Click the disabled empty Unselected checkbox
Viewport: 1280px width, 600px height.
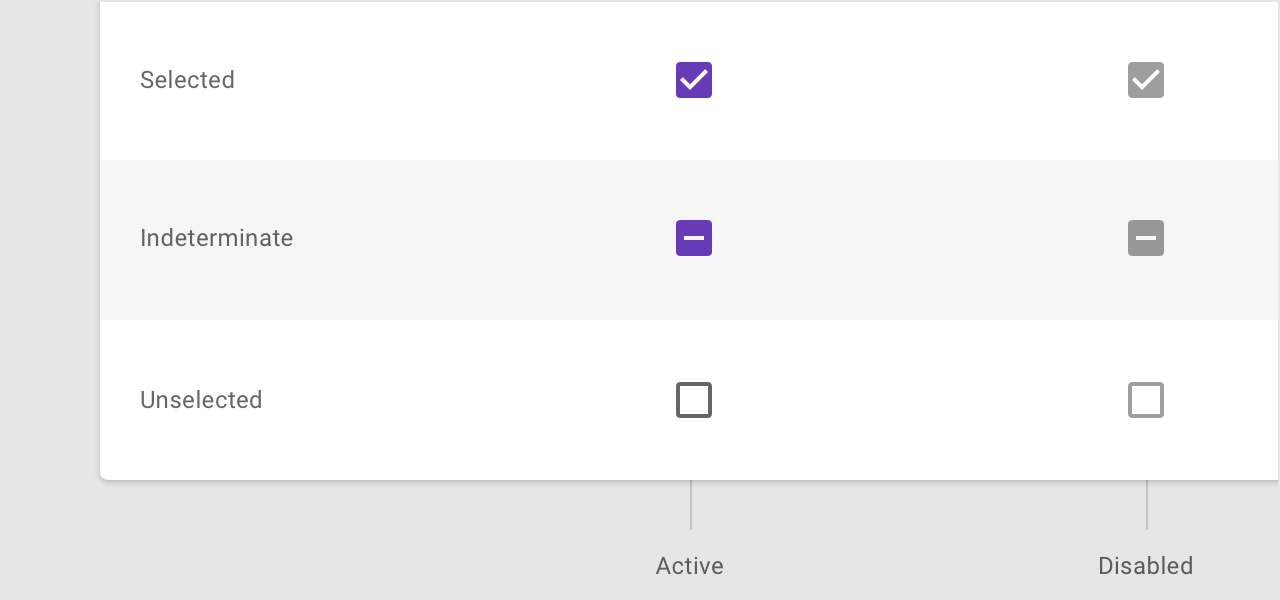tap(1146, 400)
